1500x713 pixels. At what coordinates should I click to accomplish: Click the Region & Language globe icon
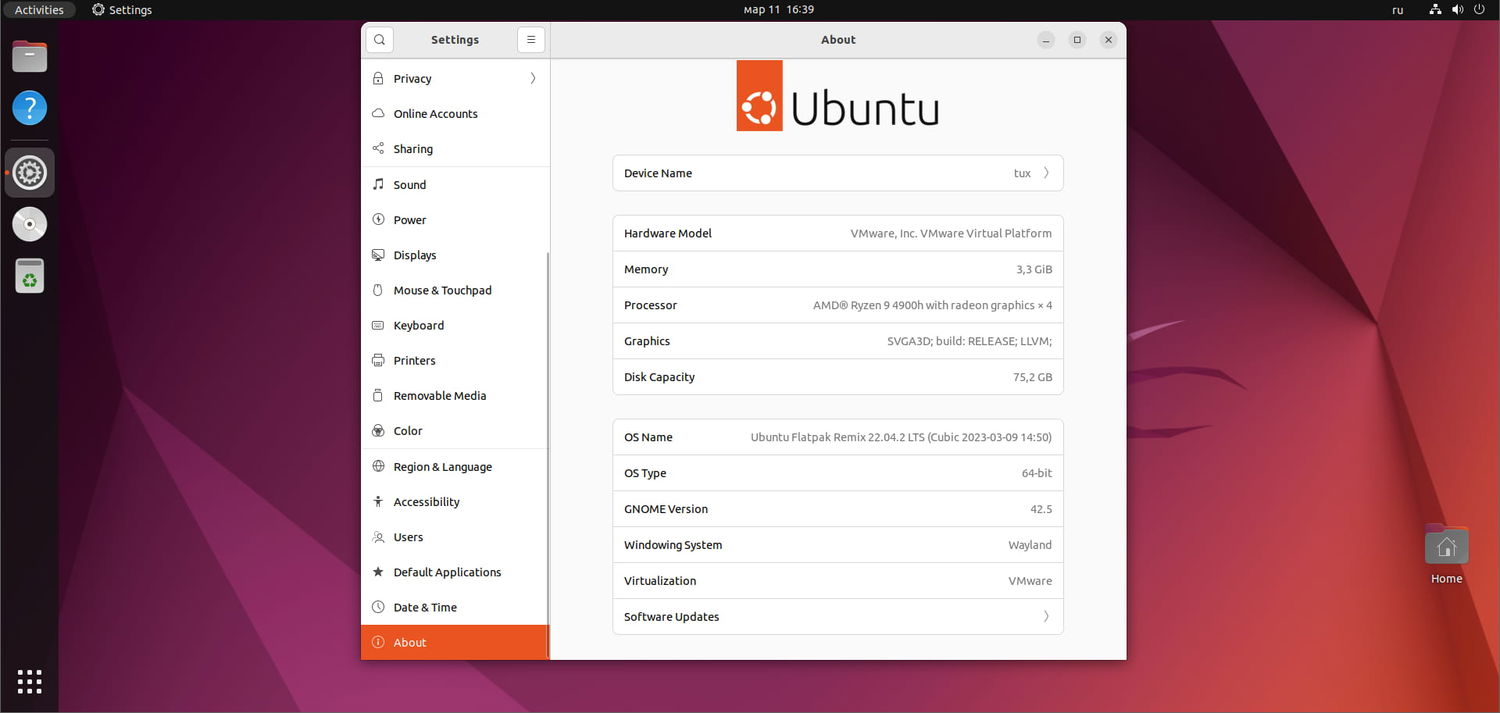378,466
